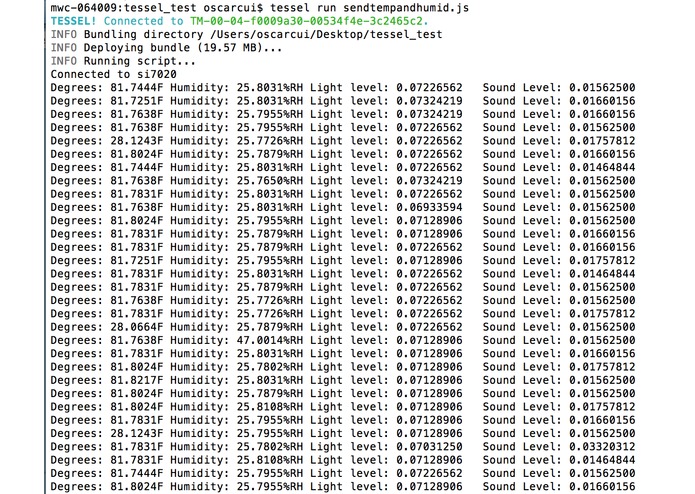Viewport: 695px width, 494px height.
Task: Click Degrees value in the 0.06933594 light row
Action: (x=137, y=207)
